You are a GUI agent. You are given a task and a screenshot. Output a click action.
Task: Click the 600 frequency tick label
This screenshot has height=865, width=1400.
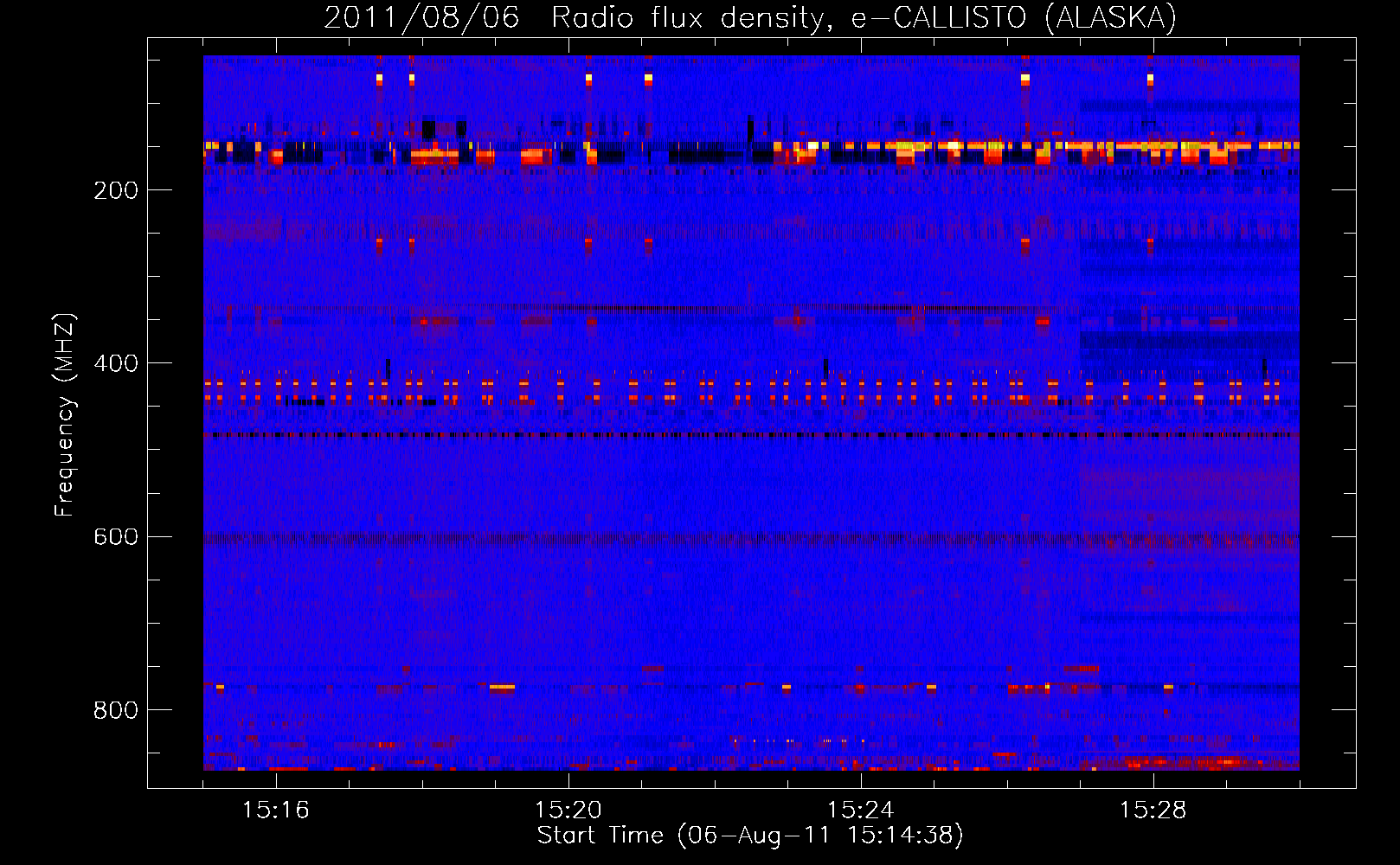[x=116, y=536]
